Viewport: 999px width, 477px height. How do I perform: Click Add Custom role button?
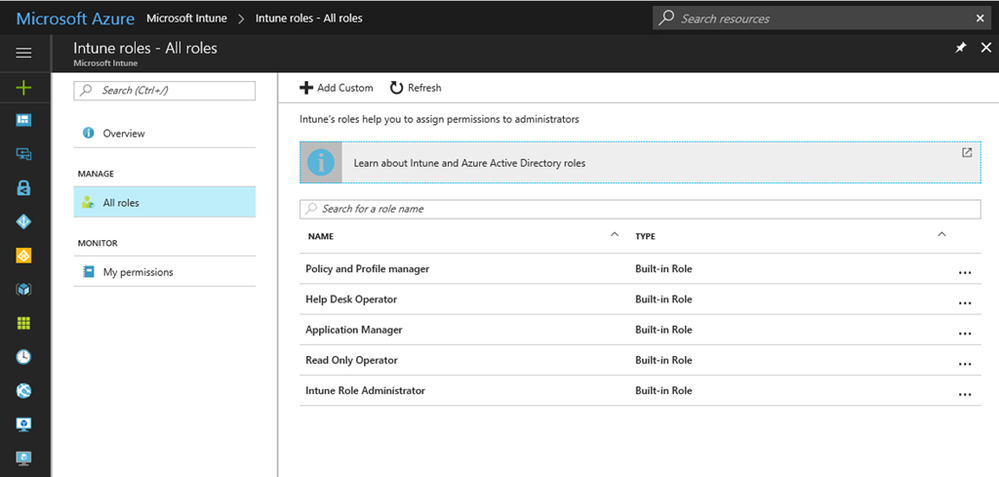click(x=337, y=88)
